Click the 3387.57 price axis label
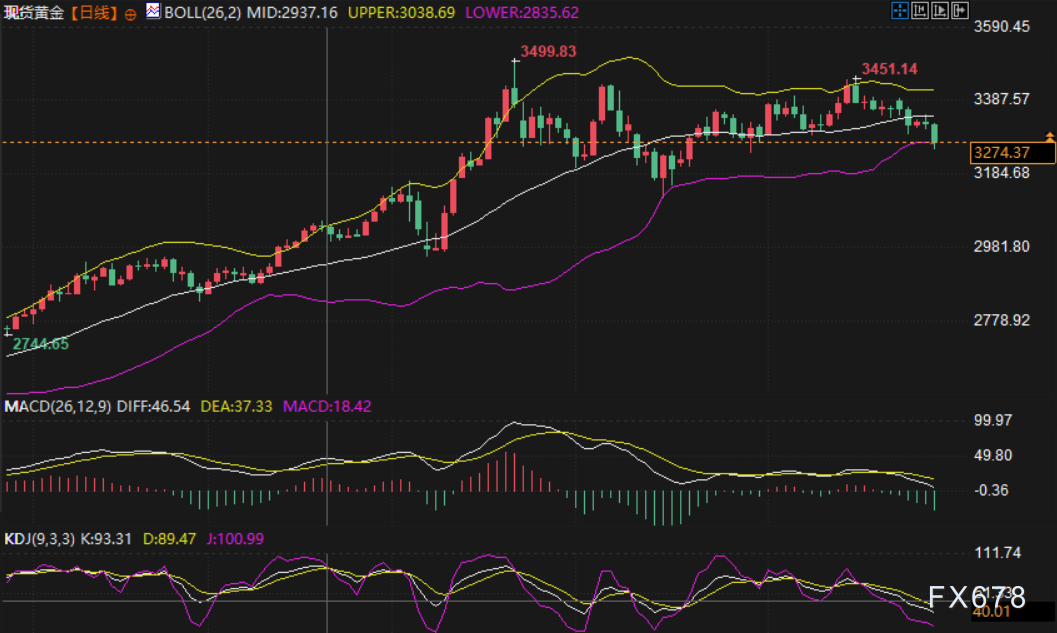Image resolution: width=1057 pixels, height=633 pixels. click(1002, 99)
